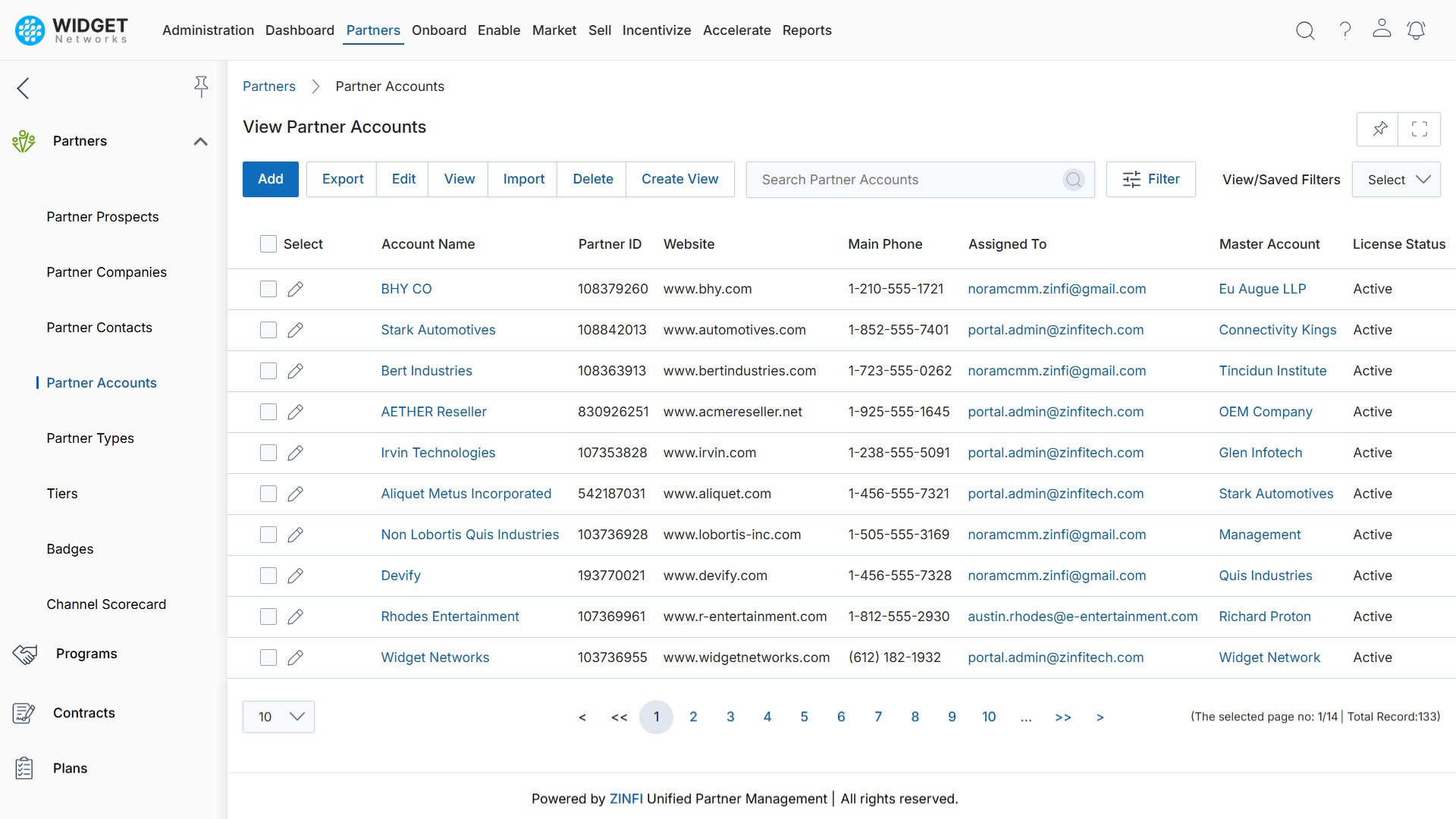
Task: Pin this view using the top-right pin icon
Action: (1379, 129)
